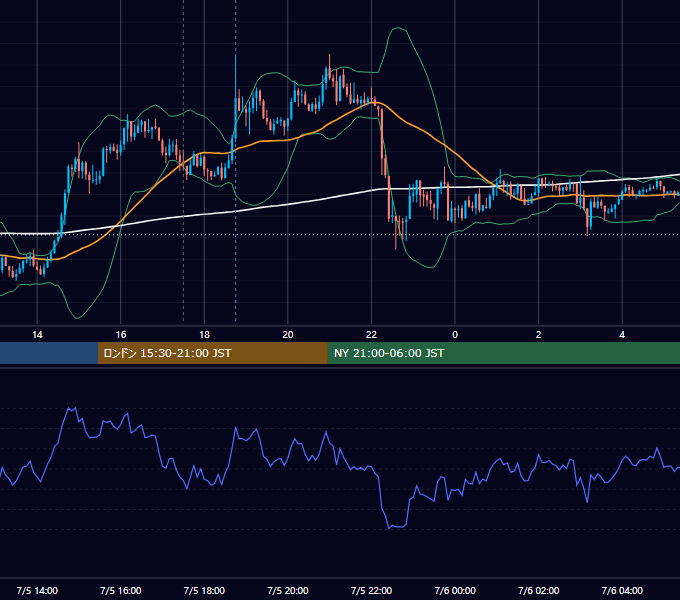Screen dimensions: 680x600
Task: Select the NY 21:00-06:00 JST session bar
Action: (503, 353)
